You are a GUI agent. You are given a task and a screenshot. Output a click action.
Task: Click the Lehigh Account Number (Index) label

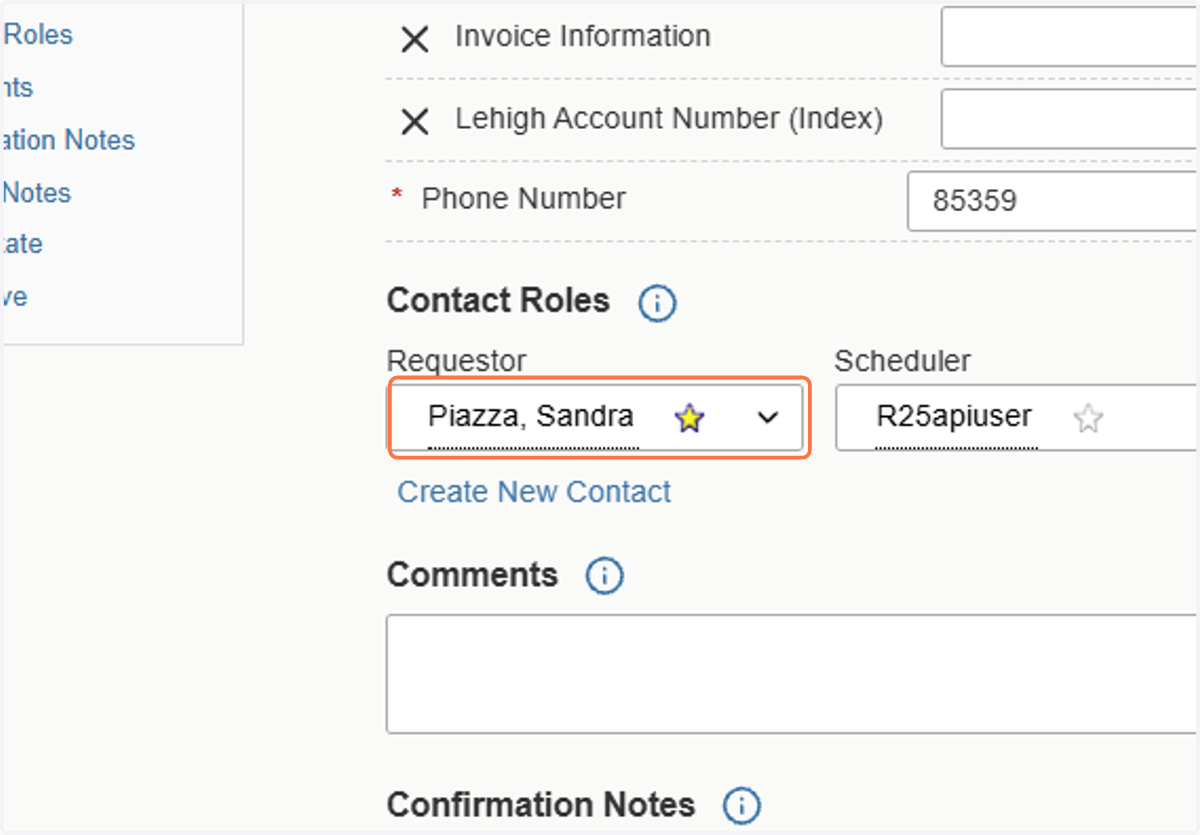pos(669,119)
